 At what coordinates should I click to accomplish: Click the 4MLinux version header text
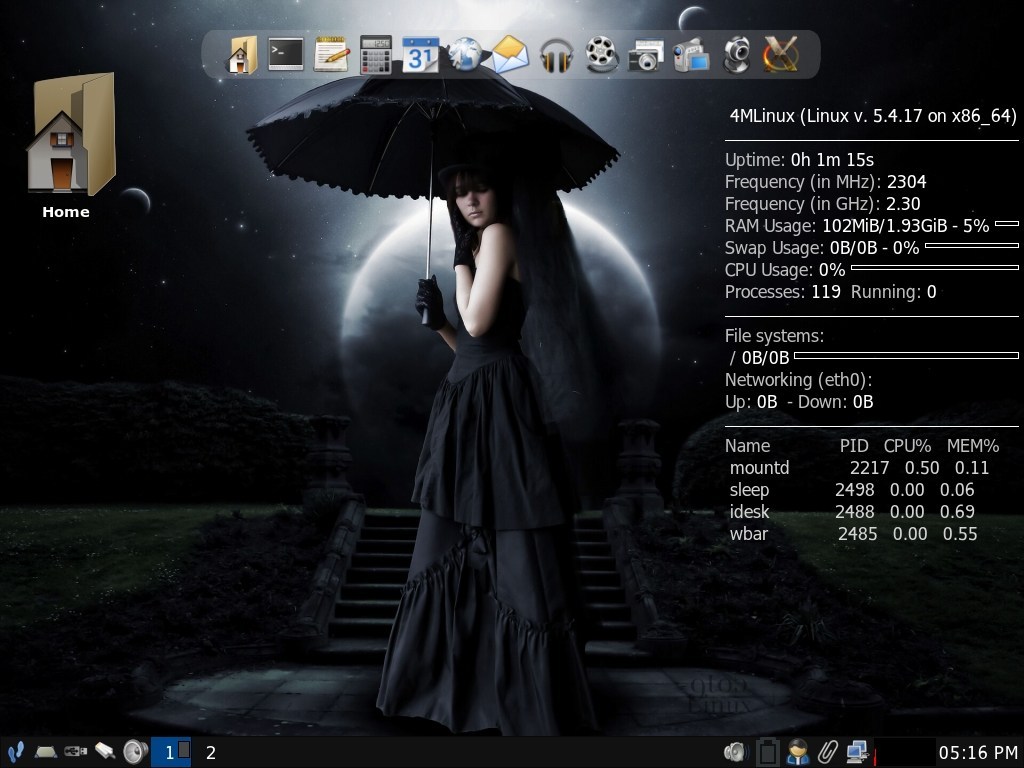[873, 116]
